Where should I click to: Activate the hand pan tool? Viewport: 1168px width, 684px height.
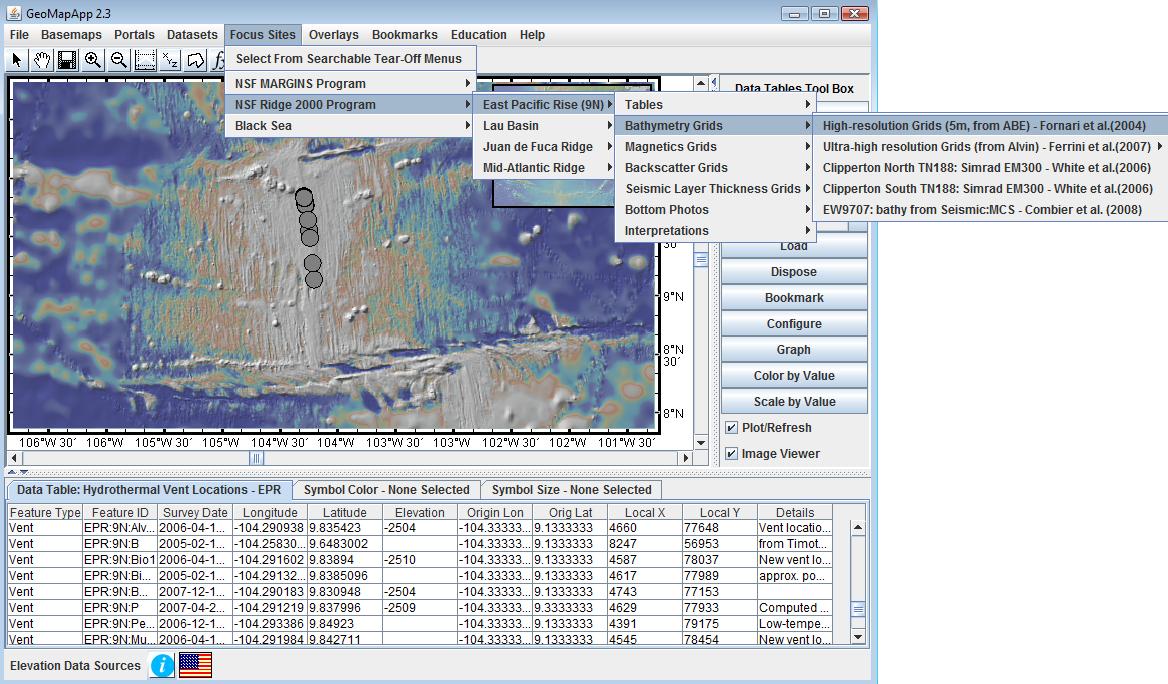[42, 60]
